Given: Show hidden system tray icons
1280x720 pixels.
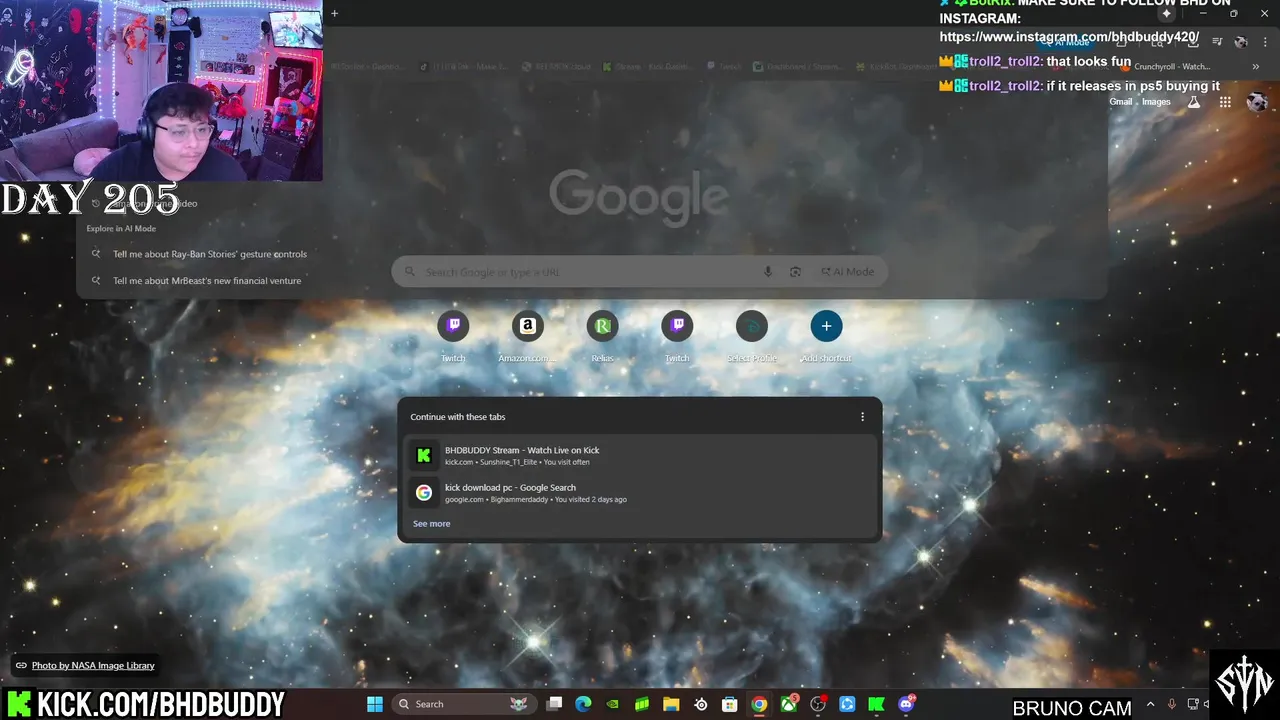Looking at the screenshot, I should 1150,705.
